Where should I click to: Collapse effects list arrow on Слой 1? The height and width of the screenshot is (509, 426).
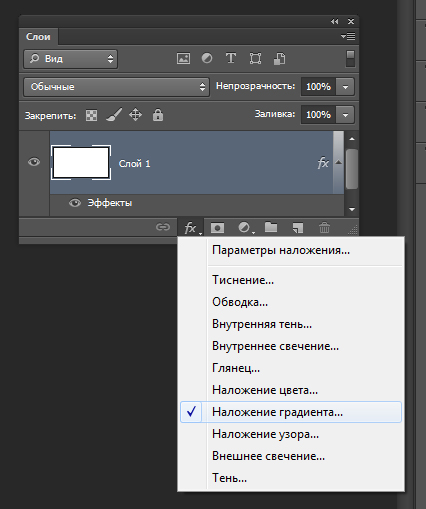tap(339, 162)
